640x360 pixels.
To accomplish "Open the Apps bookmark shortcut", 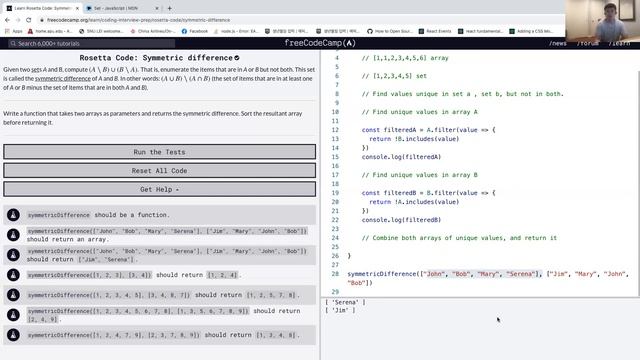I will pyautogui.click(x=14, y=31).
